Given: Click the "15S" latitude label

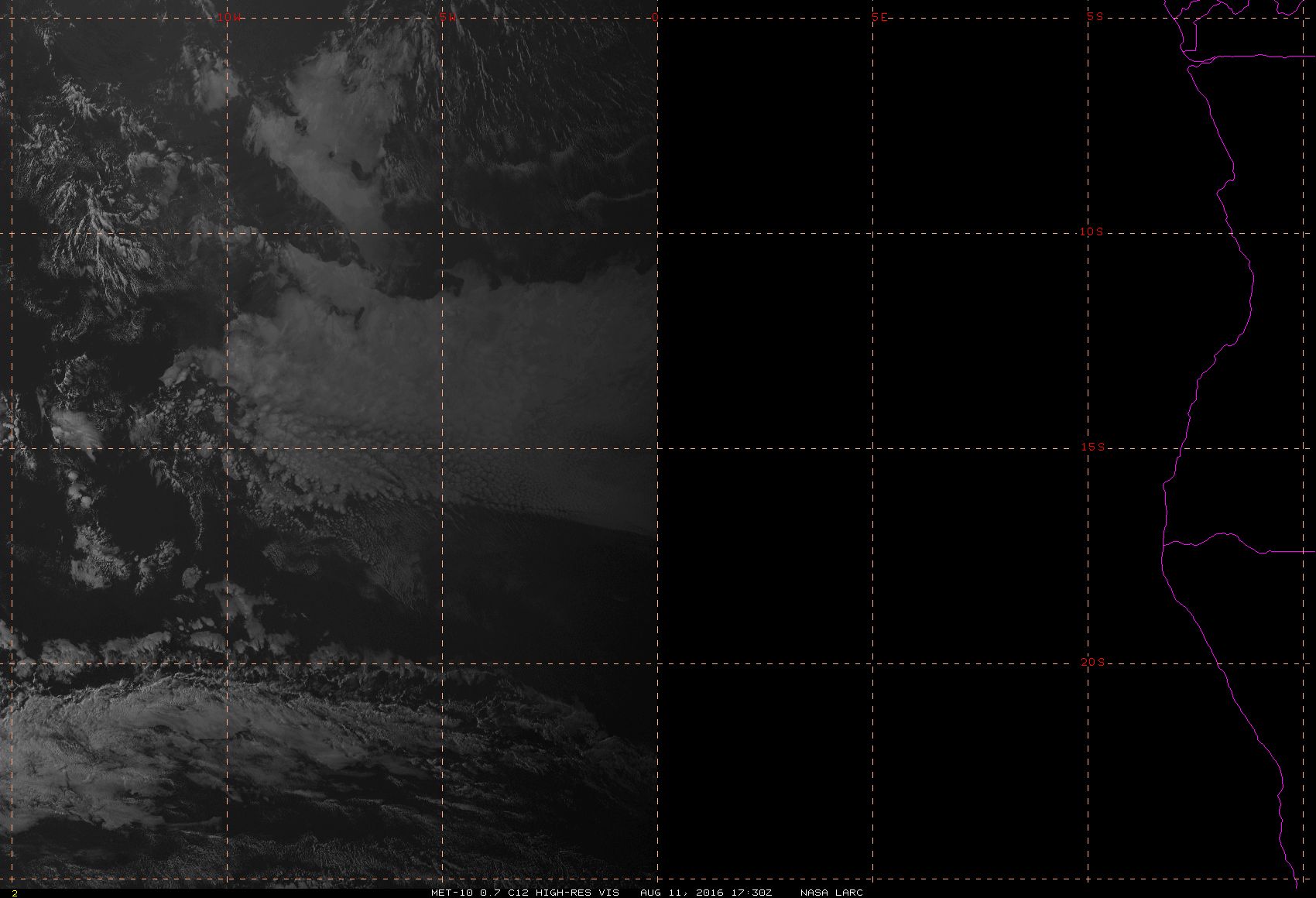Looking at the screenshot, I should pos(1092,447).
